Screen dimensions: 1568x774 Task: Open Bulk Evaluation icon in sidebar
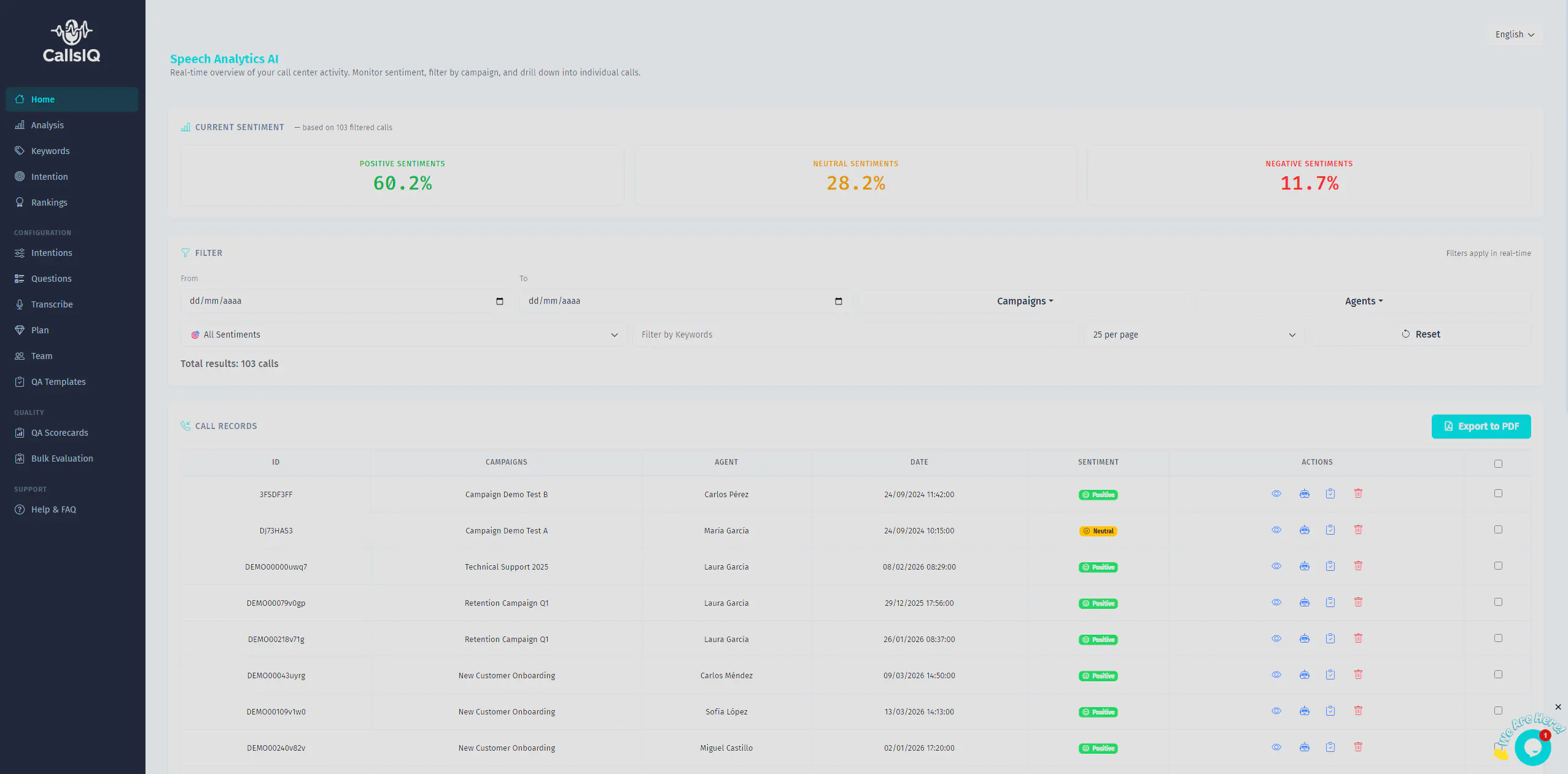coord(20,459)
